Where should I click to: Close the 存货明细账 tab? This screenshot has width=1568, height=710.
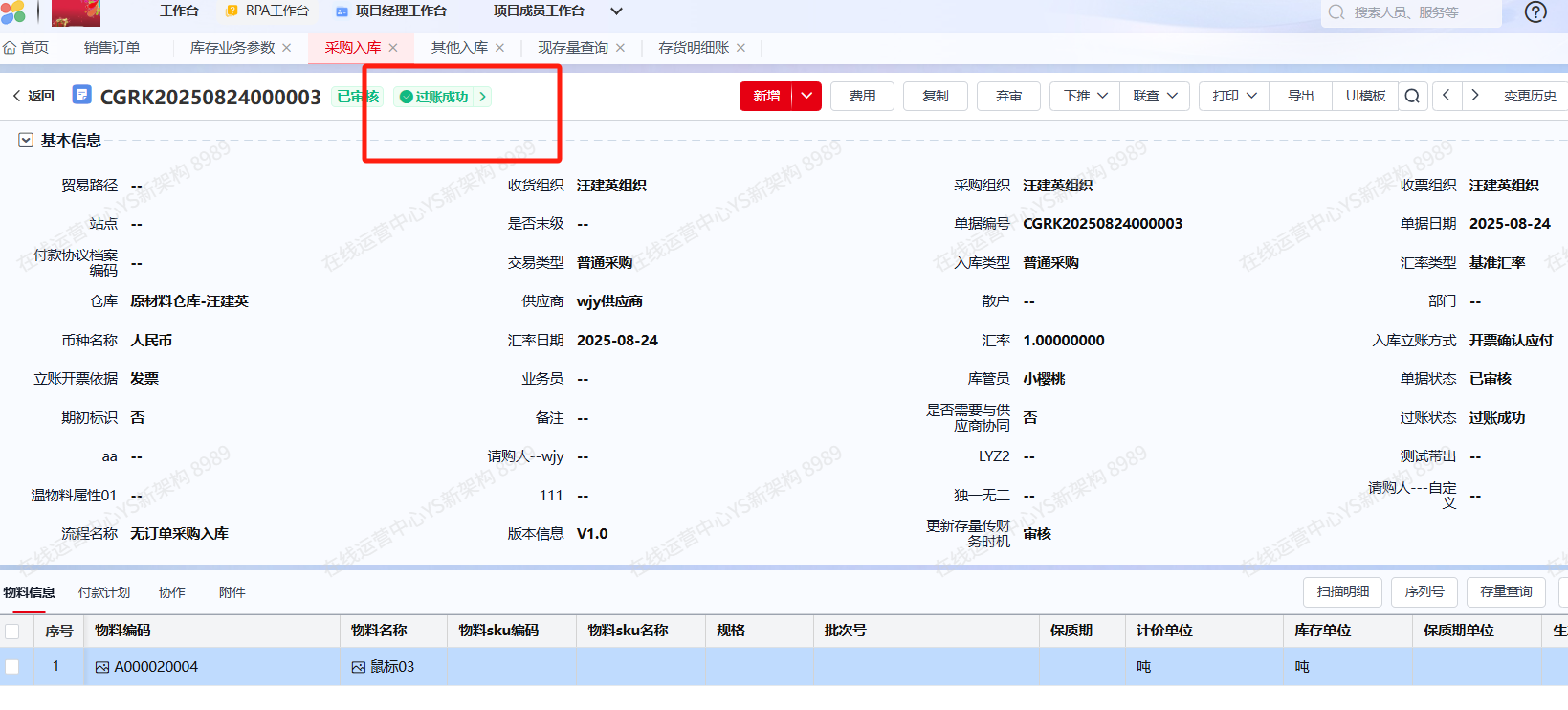coord(740,48)
